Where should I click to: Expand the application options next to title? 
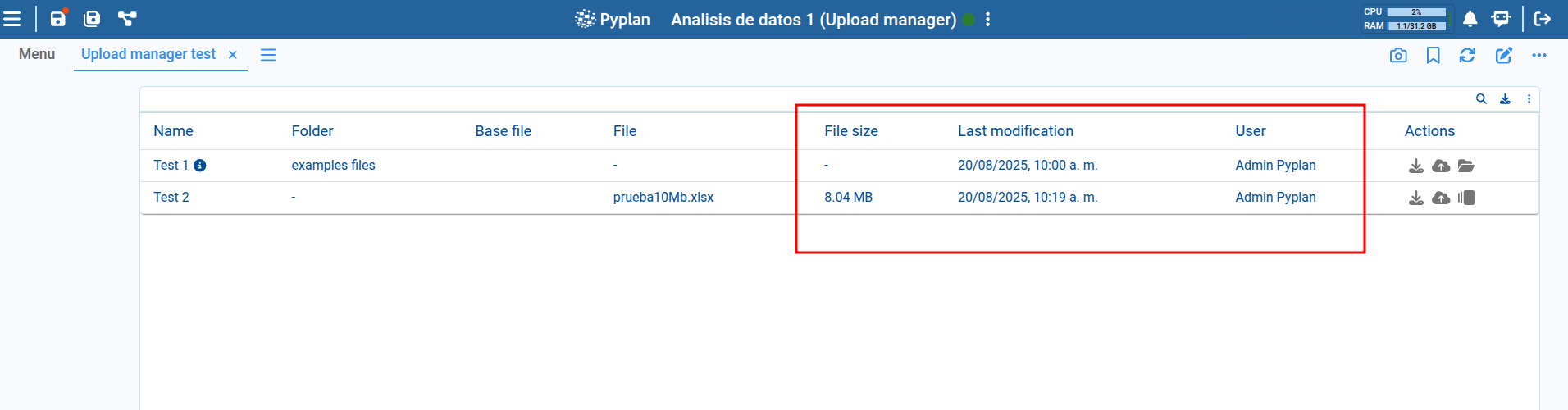point(988,19)
